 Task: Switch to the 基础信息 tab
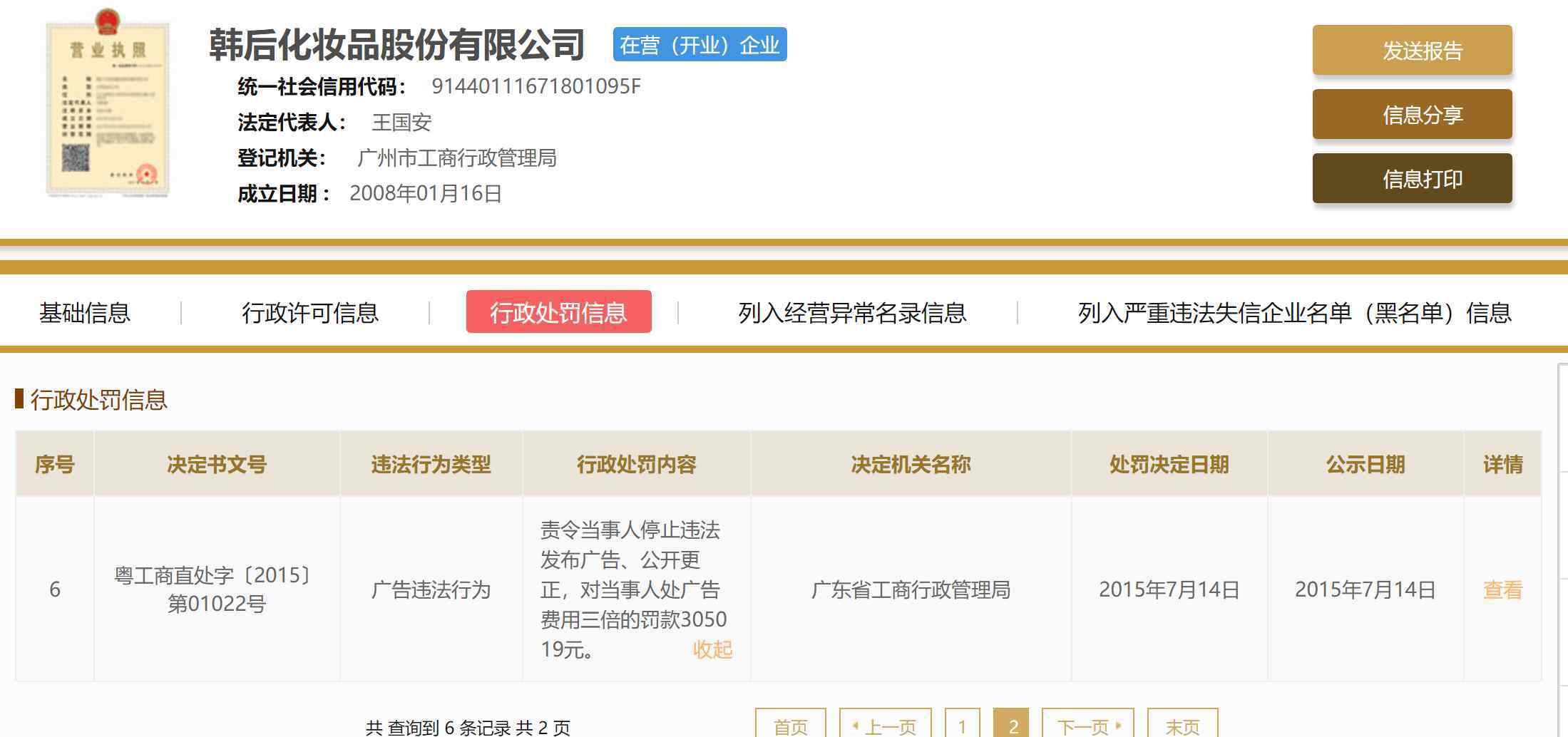pos(85,312)
